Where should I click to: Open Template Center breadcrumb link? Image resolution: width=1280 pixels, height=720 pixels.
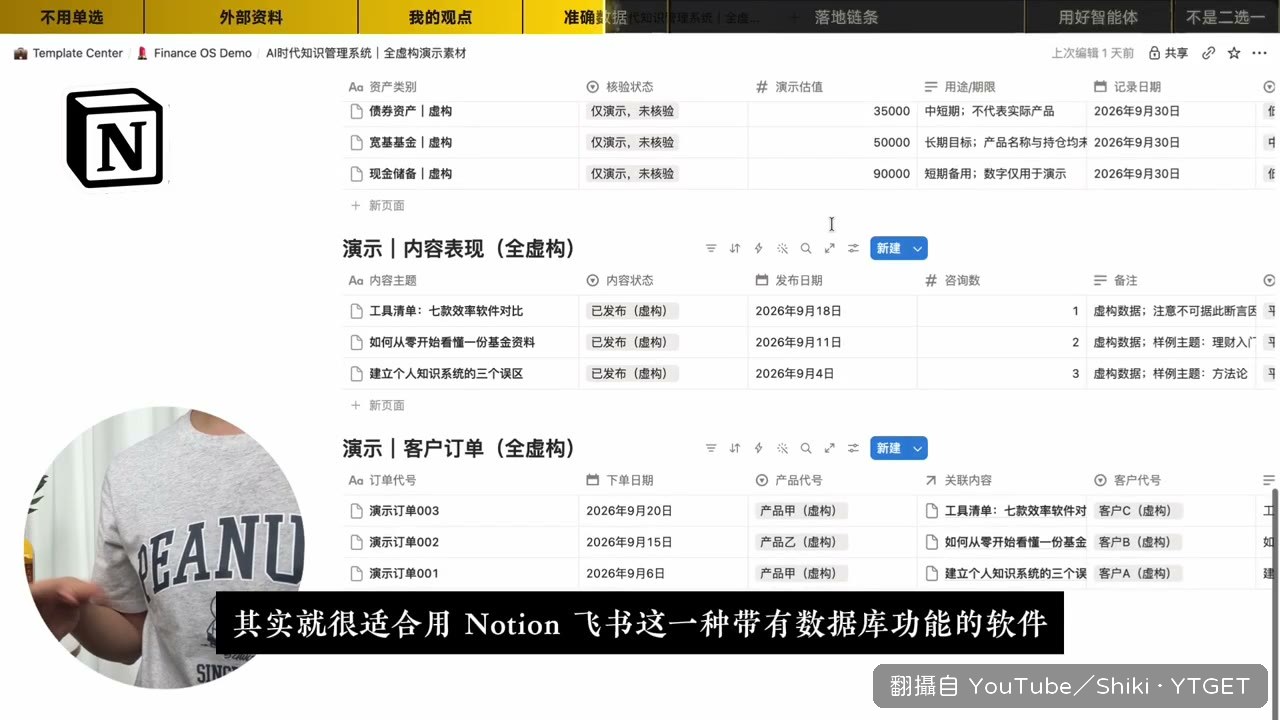click(68, 53)
